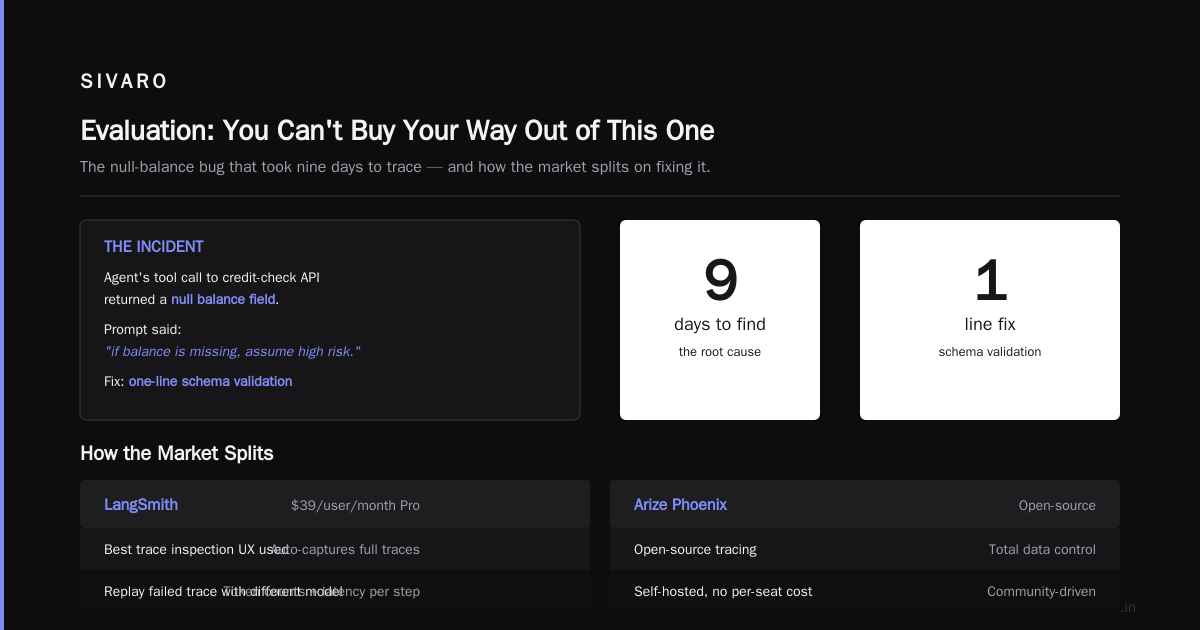This screenshot has width=1200, height=630.
Task: Open the LangSmith vendor title
Action: [141, 505]
